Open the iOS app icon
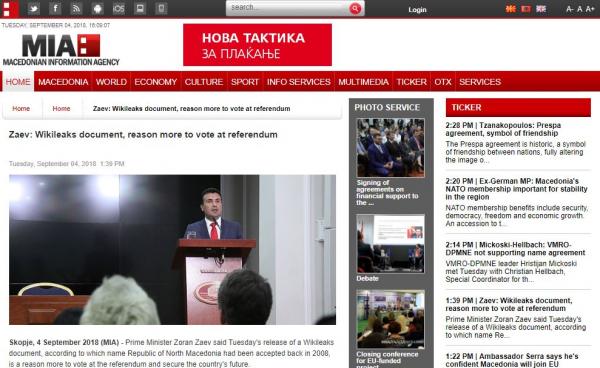Viewport: 600px width, 368px height. 119,8
